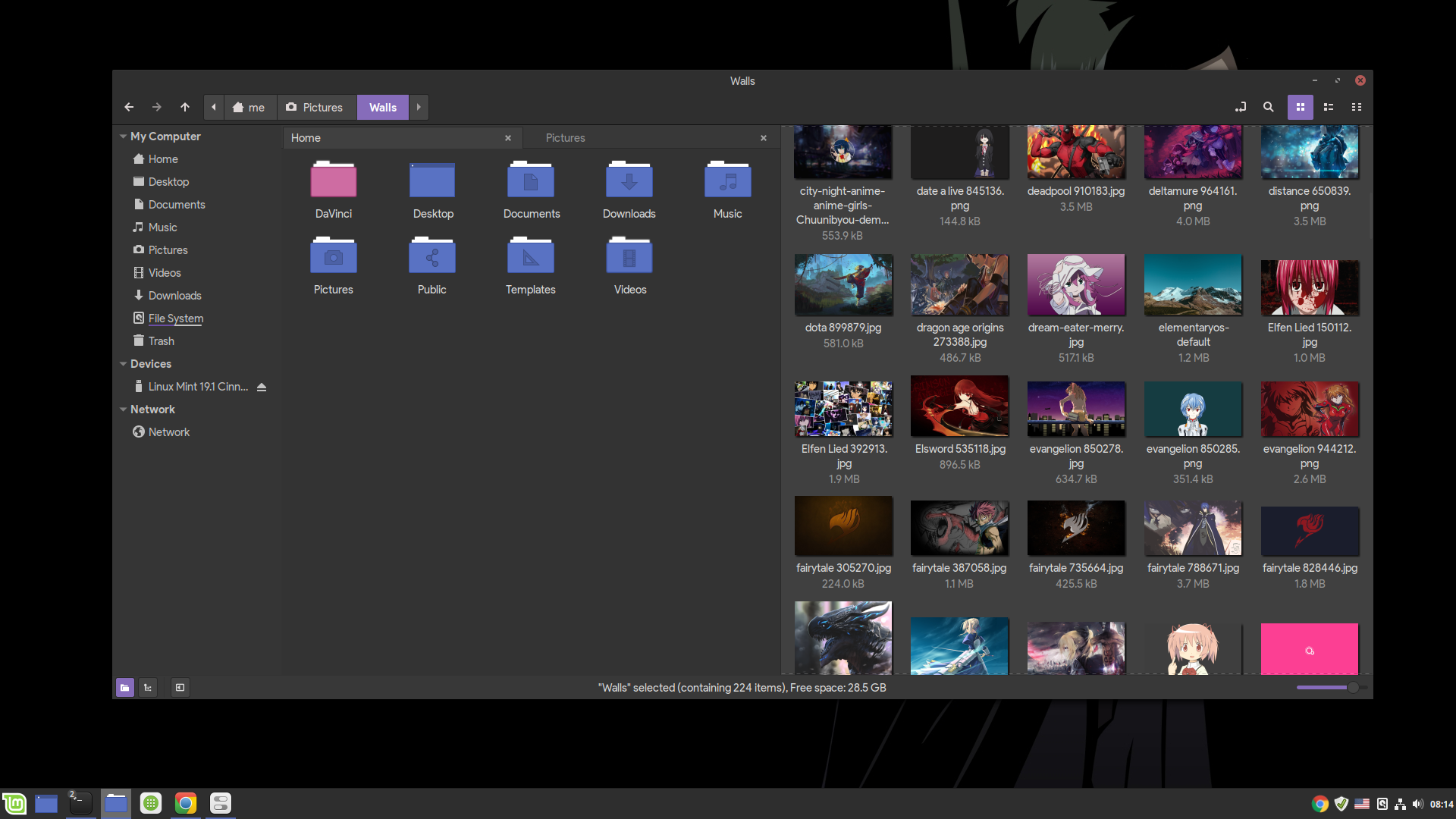Select the DaVinci folder icon
Viewport: 1456px width, 819px height.
[x=334, y=180]
